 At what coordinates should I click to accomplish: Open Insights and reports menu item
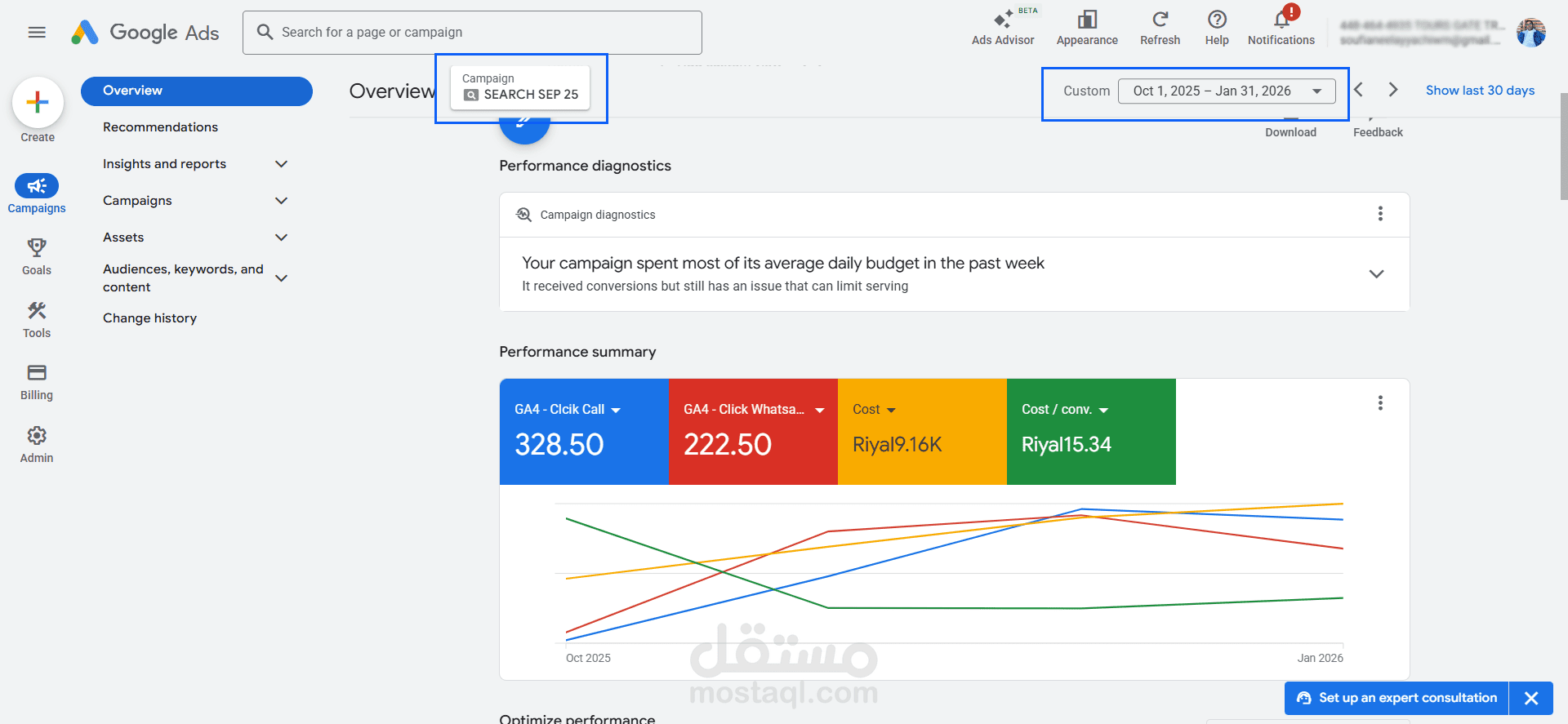(164, 164)
